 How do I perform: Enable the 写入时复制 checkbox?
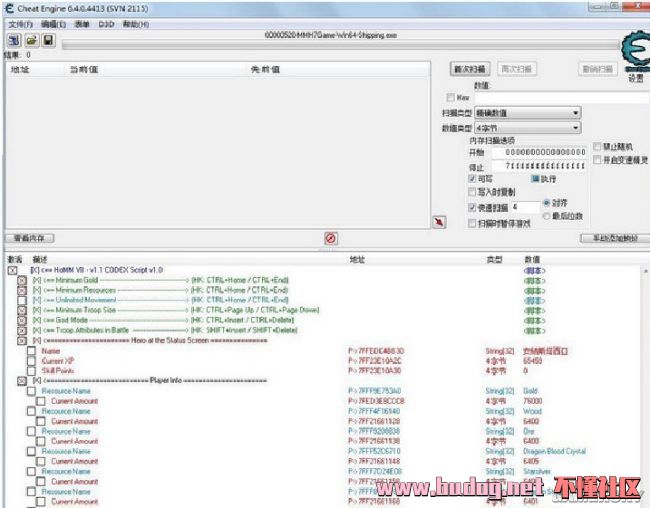click(472, 192)
